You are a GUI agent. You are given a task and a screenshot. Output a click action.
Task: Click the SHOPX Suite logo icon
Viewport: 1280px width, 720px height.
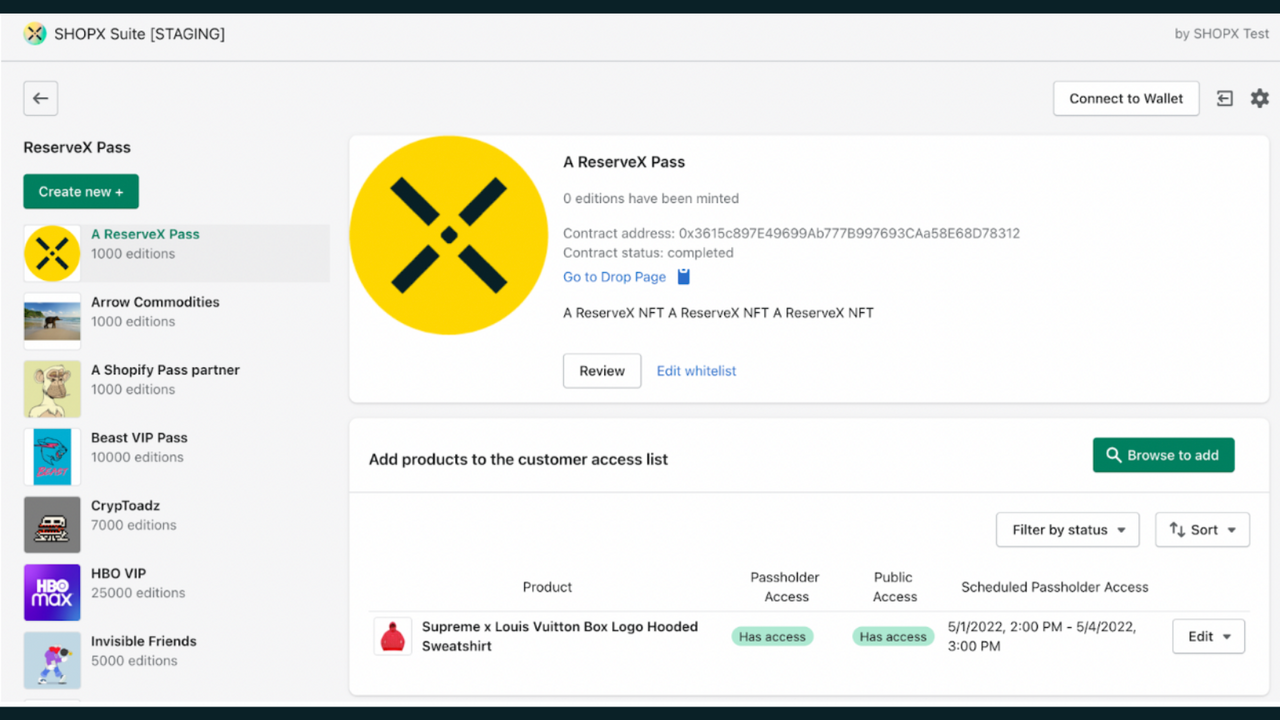[x=35, y=34]
